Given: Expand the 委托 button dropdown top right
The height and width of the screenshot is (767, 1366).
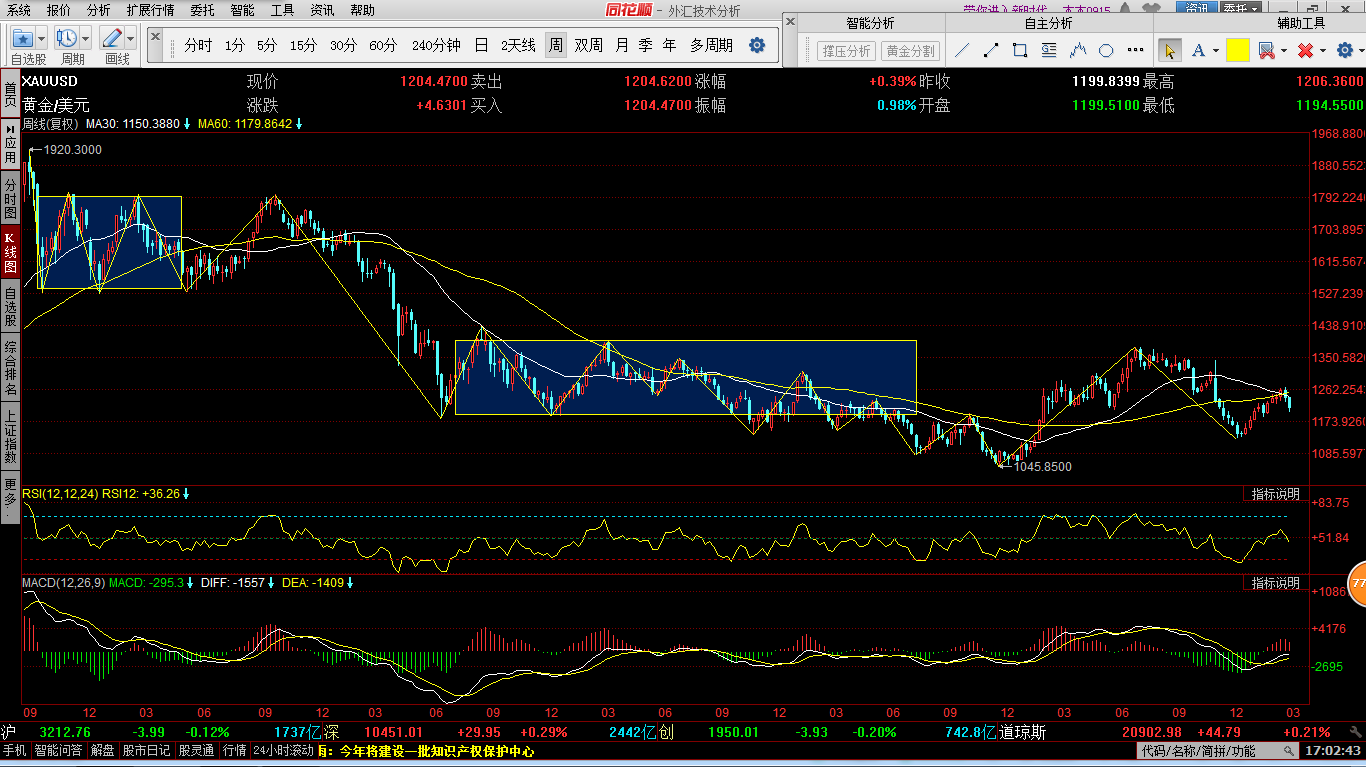Looking at the screenshot, I should (x=1254, y=9).
